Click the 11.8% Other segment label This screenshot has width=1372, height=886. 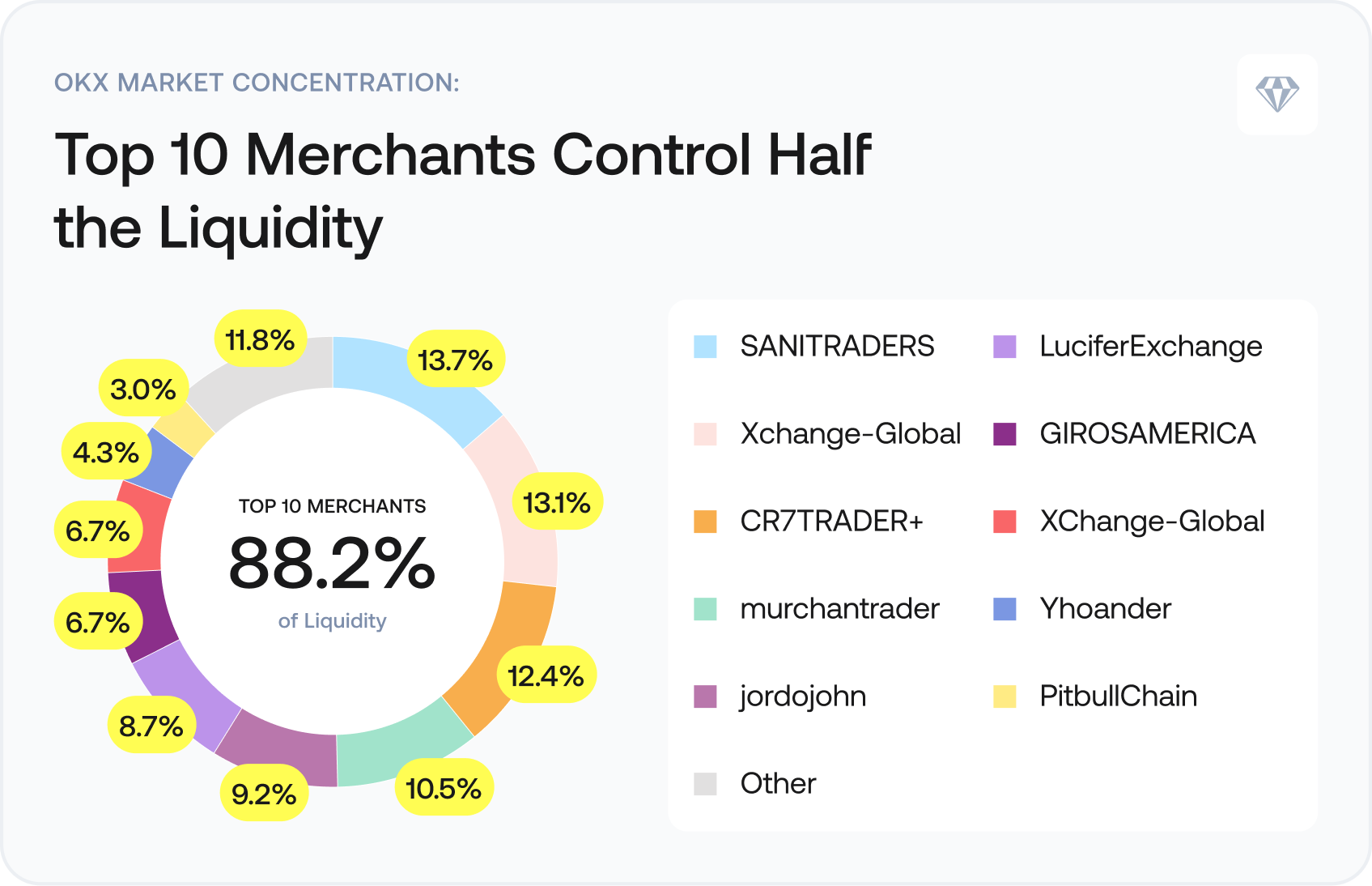[x=260, y=339]
